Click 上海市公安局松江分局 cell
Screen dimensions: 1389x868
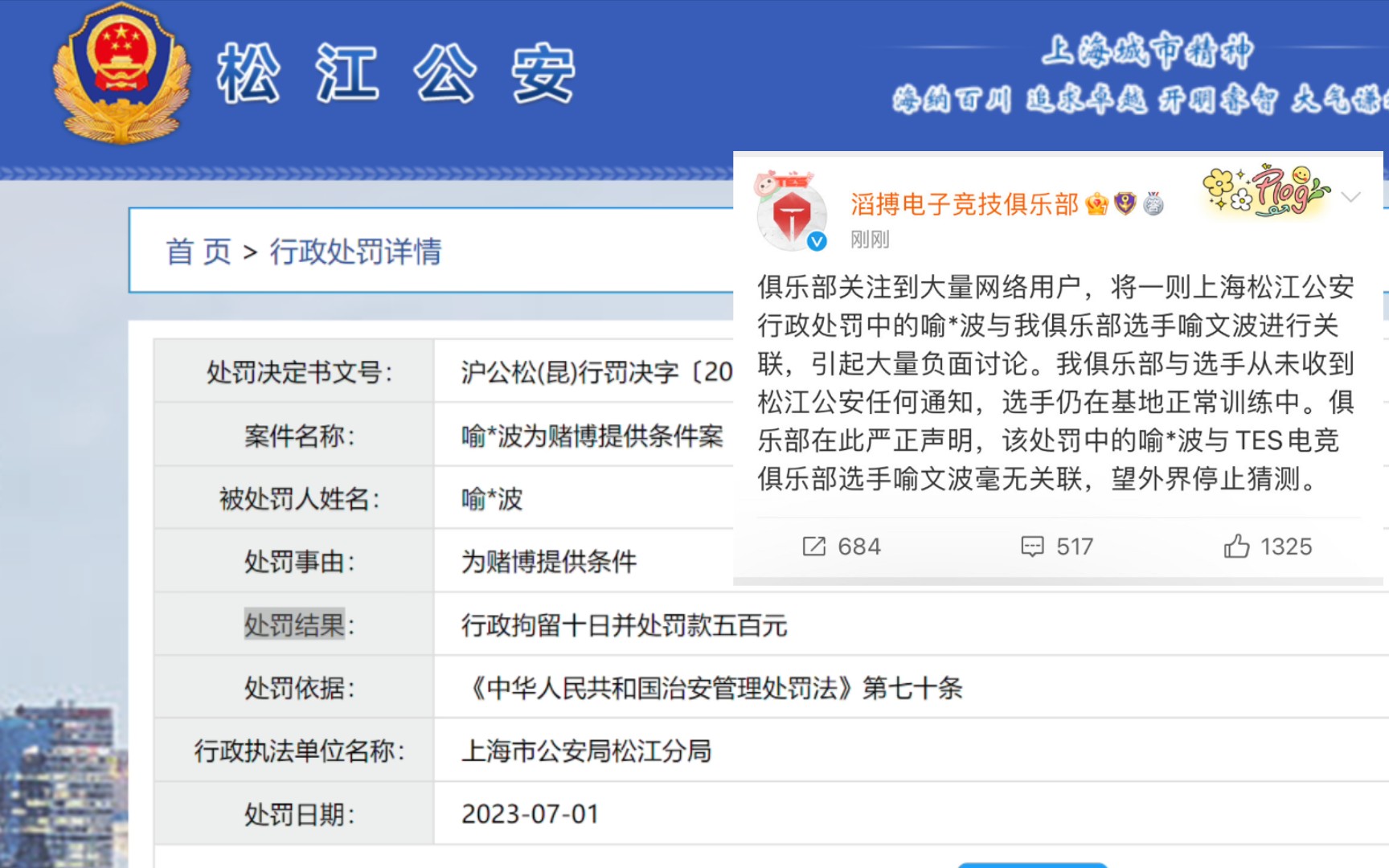coord(586,751)
